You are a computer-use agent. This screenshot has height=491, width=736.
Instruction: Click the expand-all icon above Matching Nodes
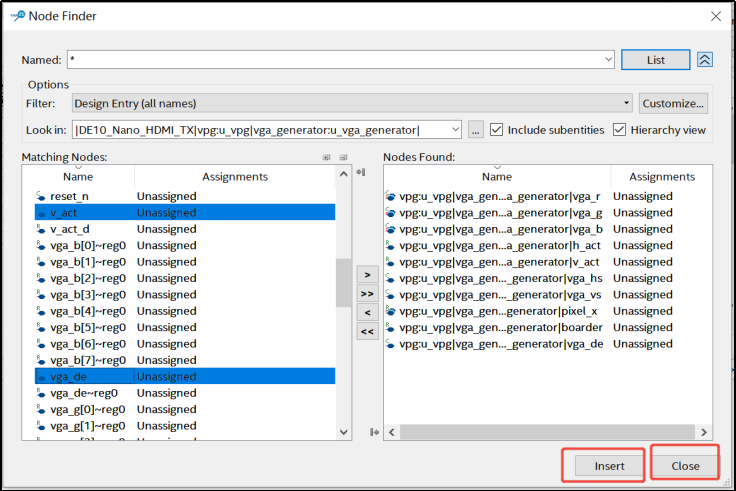pyautogui.click(x=326, y=157)
